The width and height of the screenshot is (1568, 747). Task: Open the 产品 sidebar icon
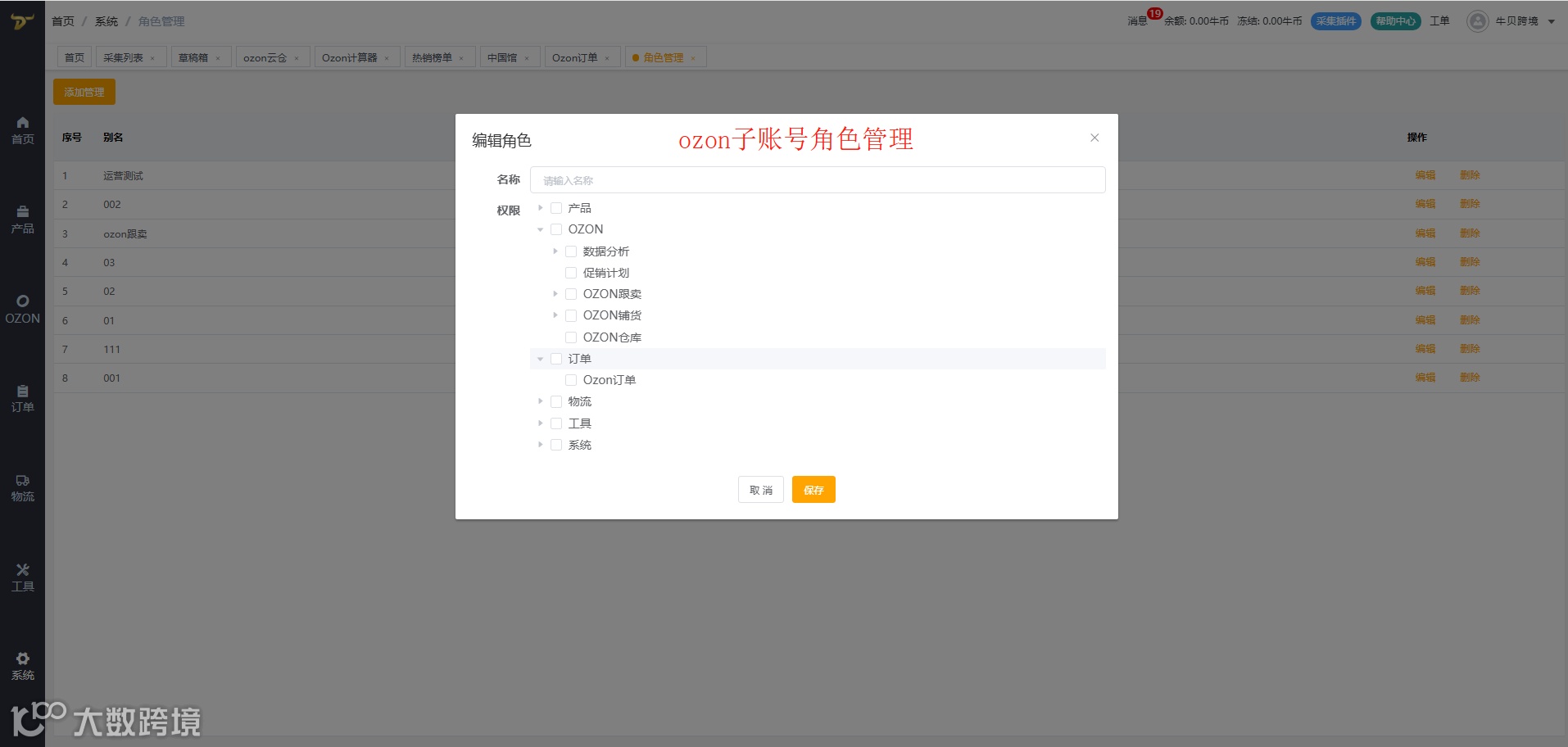pos(23,212)
